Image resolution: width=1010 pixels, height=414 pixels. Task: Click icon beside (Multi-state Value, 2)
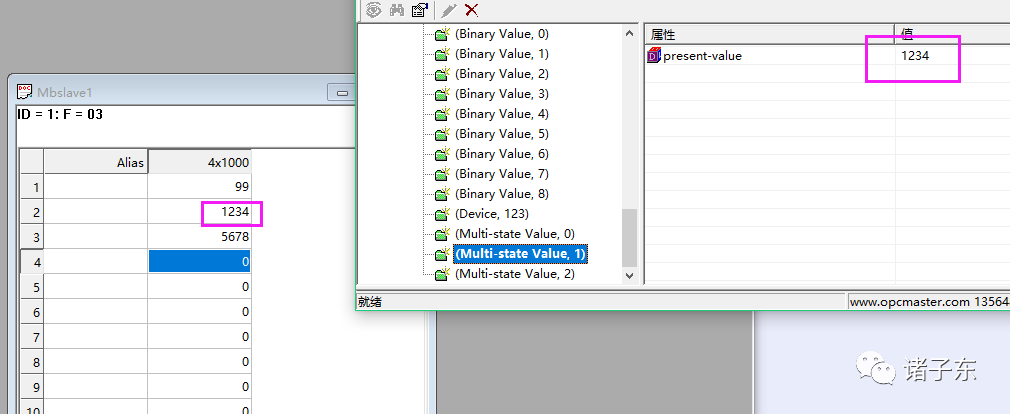(441, 274)
